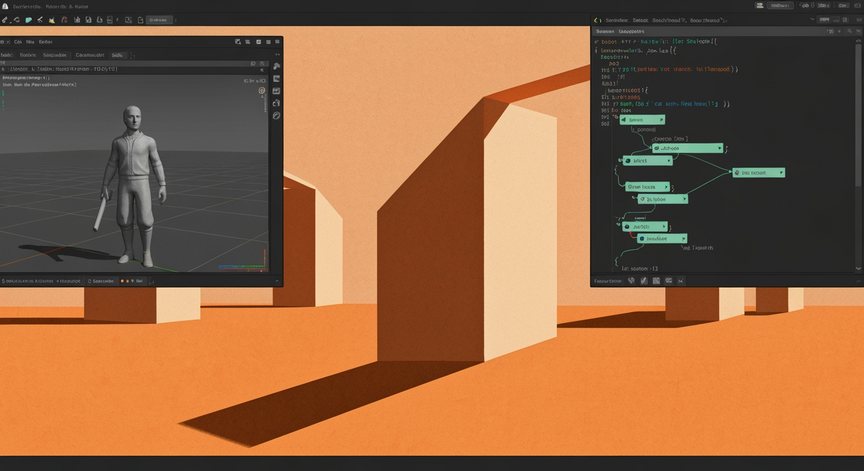The width and height of the screenshot is (864, 471).
Task: Select green node directly above blue-dot node
Action: 645,226
